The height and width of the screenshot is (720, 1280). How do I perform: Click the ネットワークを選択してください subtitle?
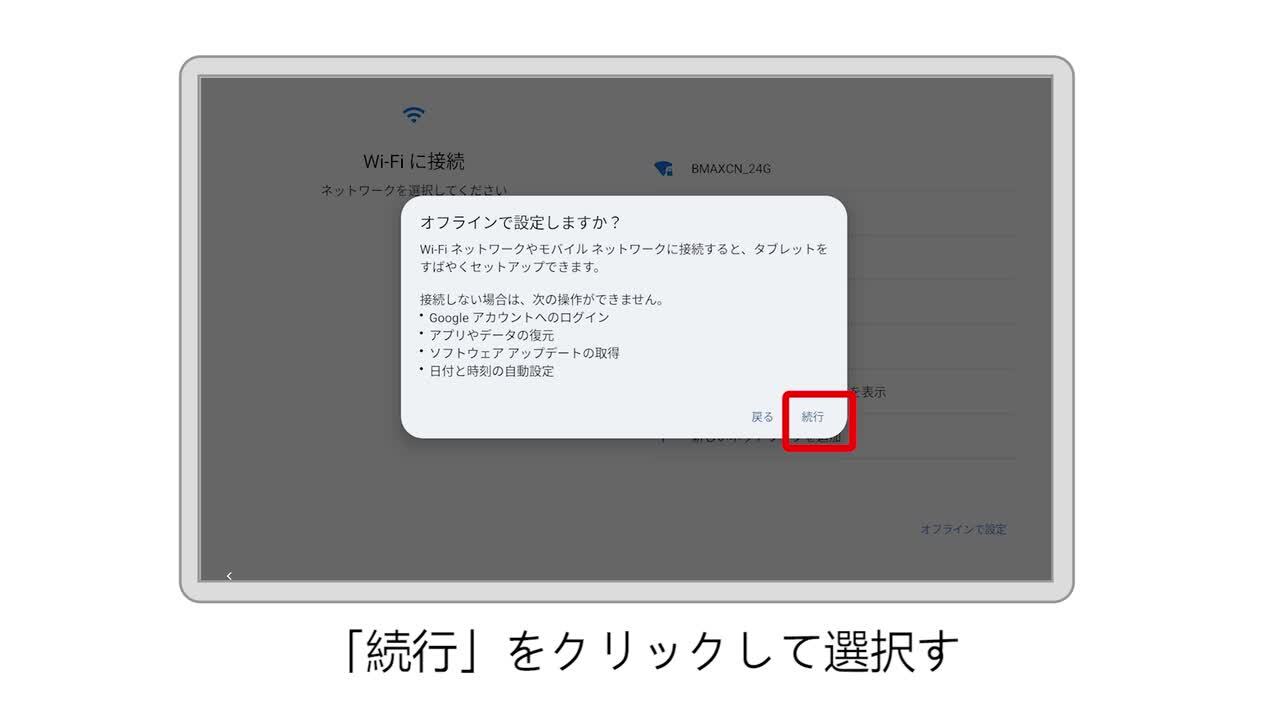(414, 190)
